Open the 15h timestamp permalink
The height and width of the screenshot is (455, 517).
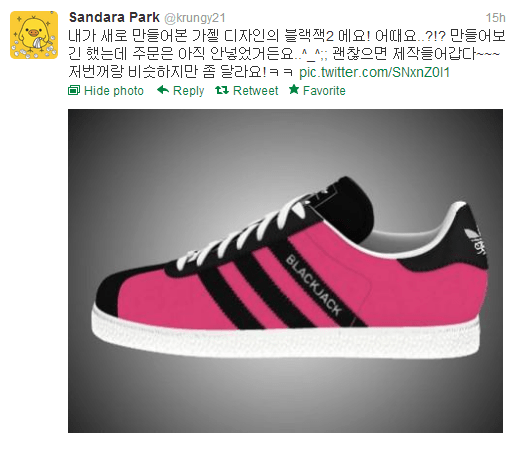tap(495, 18)
